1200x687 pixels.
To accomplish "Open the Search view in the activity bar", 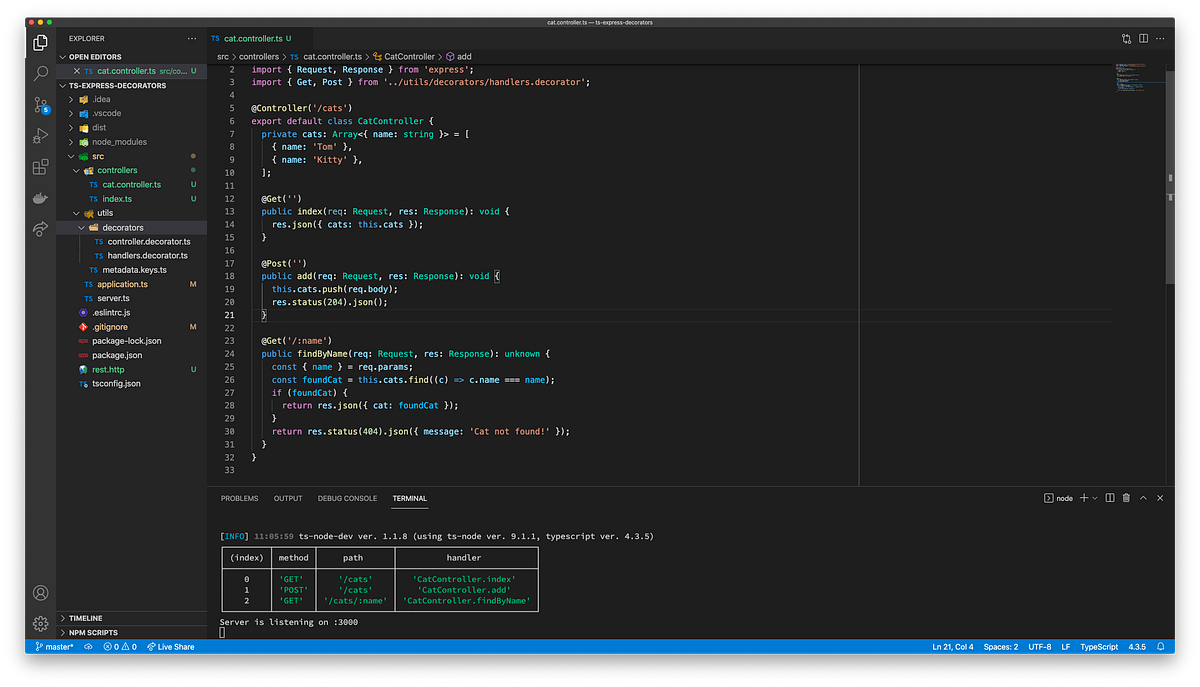I will coord(40,73).
